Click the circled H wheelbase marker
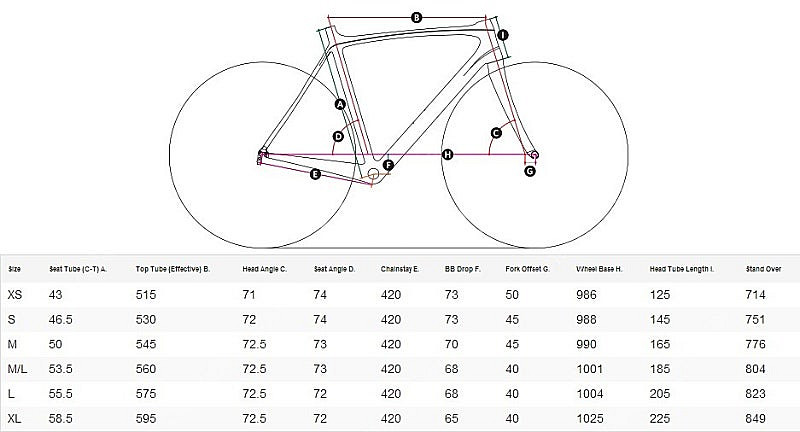800x432 pixels. 447,155
